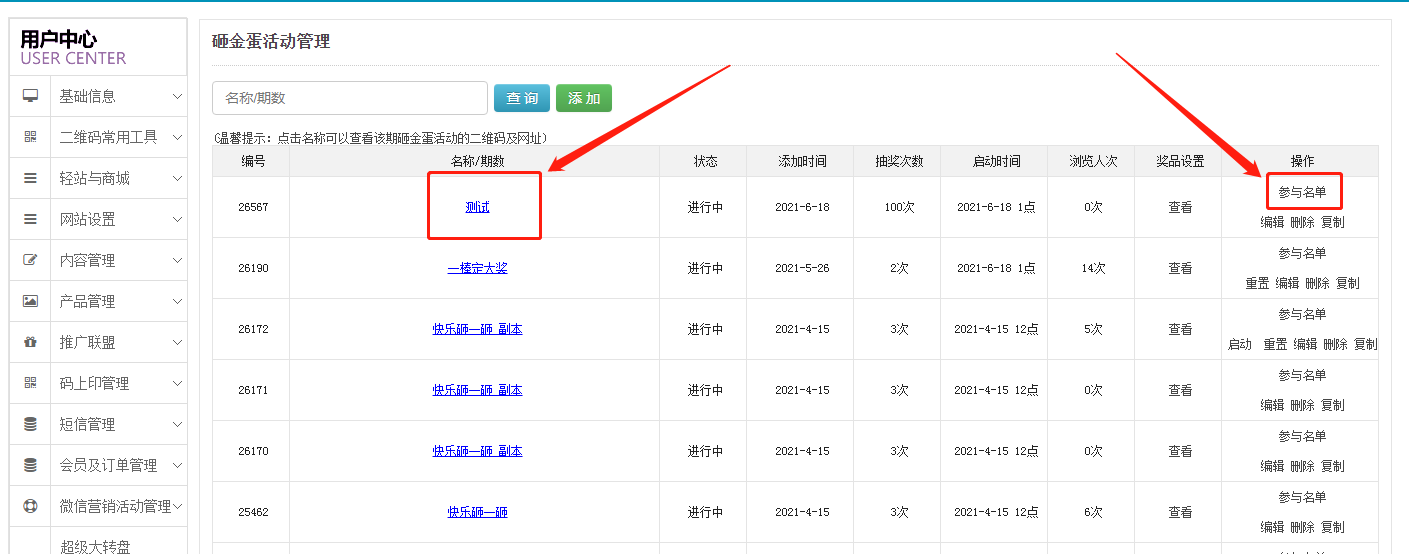Open 参与名单 for activity 26567
Image resolution: width=1409 pixels, height=554 pixels.
[x=1302, y=192]
